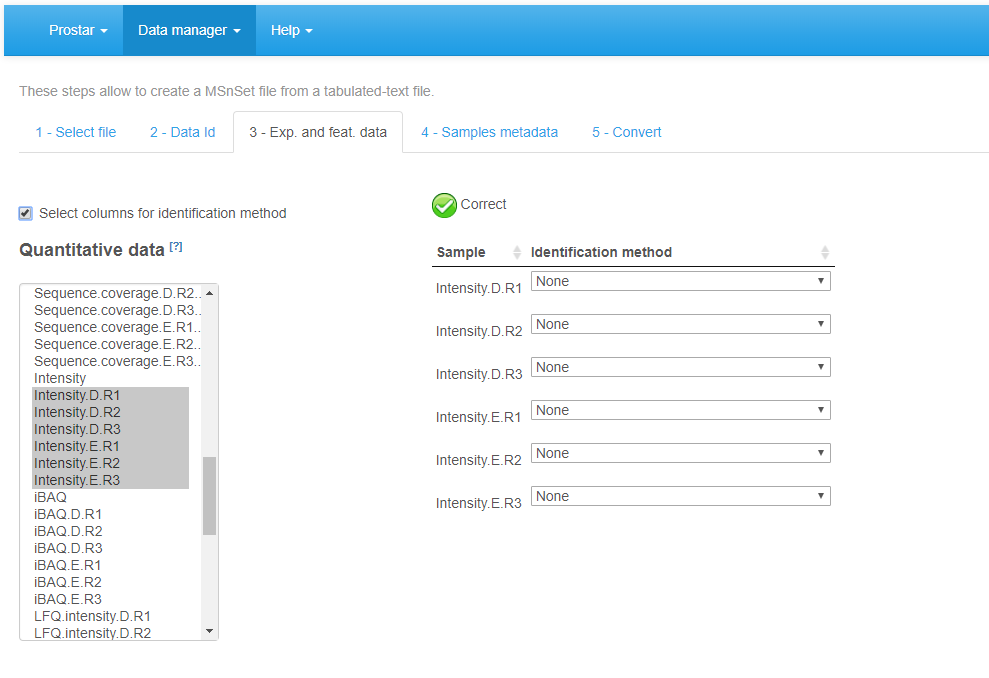Click the sort arrows on the Sample column
The image size is (989, 678).
coord(518,252)
